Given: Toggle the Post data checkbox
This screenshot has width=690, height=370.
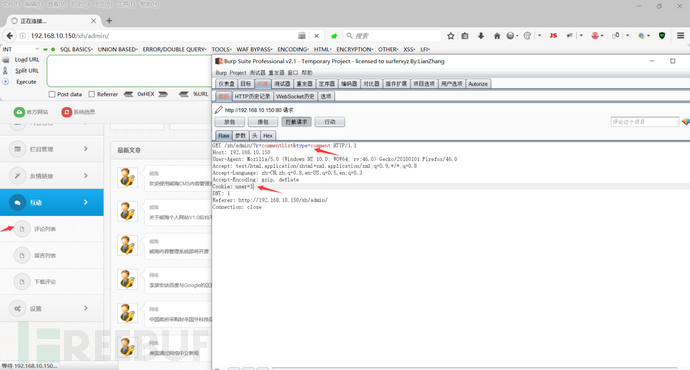Looking at the screenshot, I should pos(52,94).
